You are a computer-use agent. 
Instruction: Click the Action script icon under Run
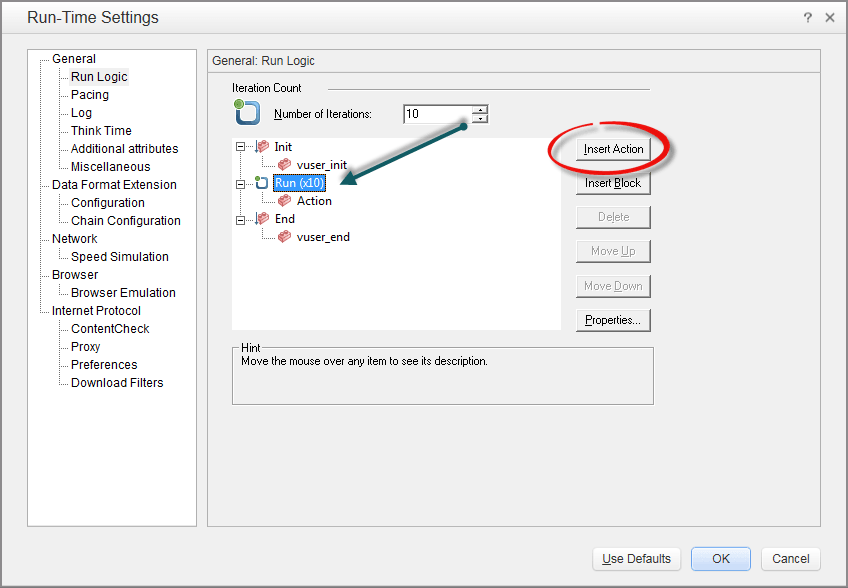284,201
